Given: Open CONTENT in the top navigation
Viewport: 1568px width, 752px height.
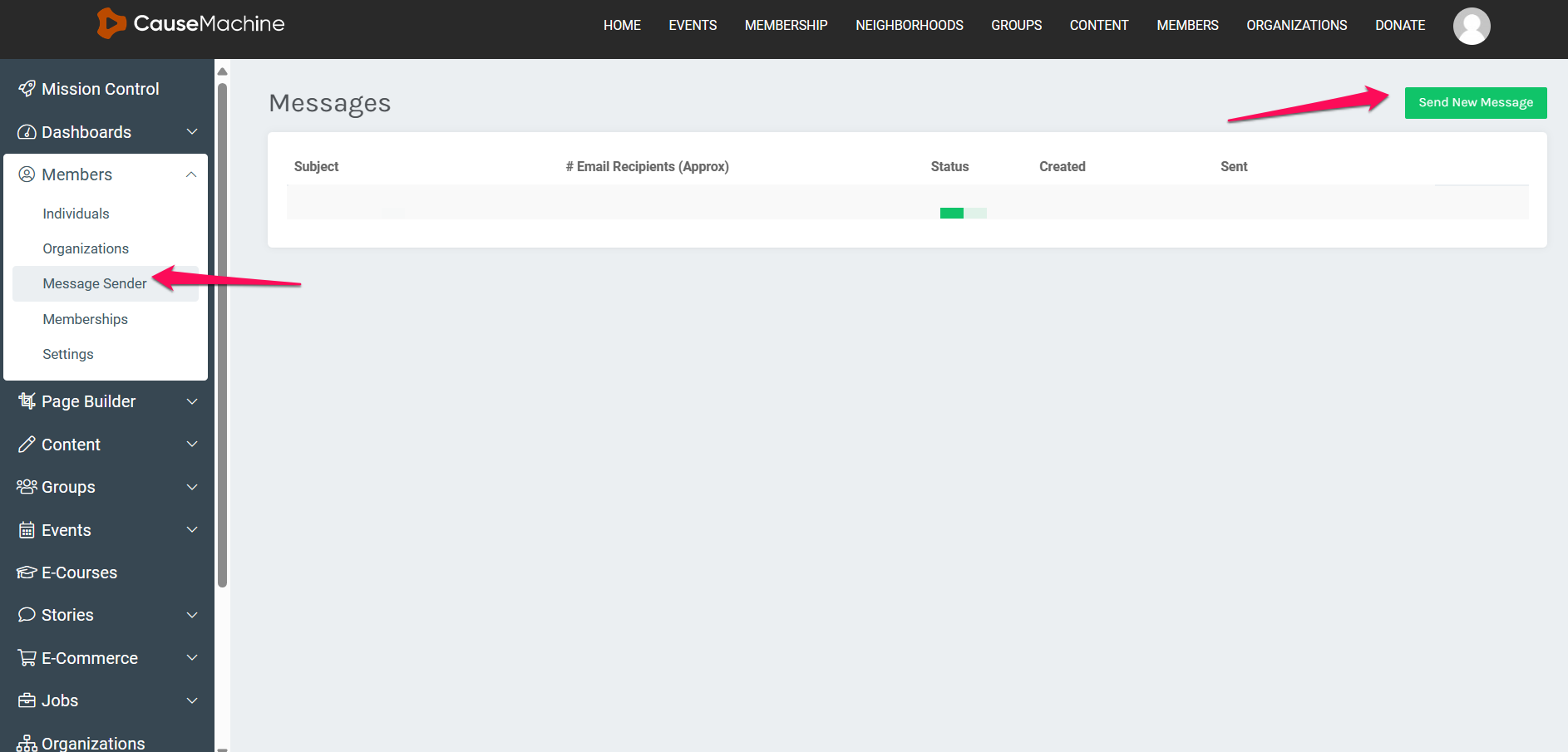Looking at the screenshot, I should click(x=1099, y=26).
